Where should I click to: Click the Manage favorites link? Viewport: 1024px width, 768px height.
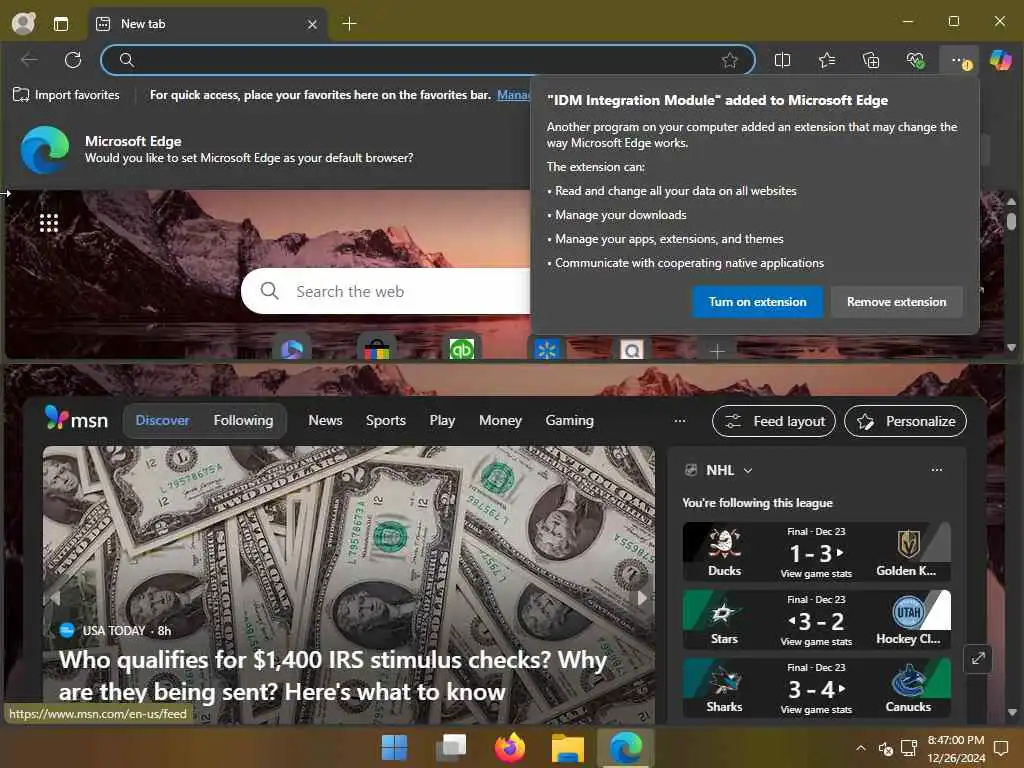coord(513,95)
